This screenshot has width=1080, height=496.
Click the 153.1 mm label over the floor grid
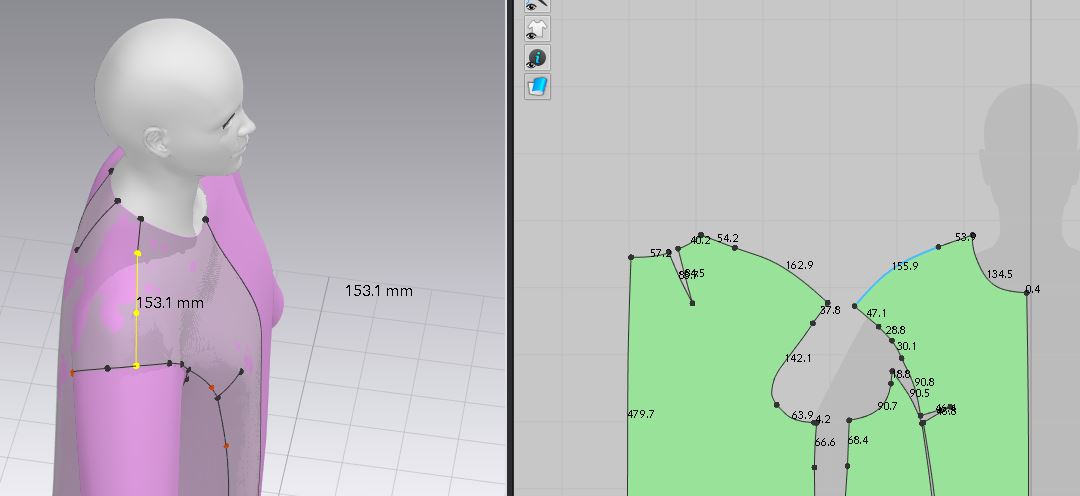pyautogui.click(x=379, y=291)
